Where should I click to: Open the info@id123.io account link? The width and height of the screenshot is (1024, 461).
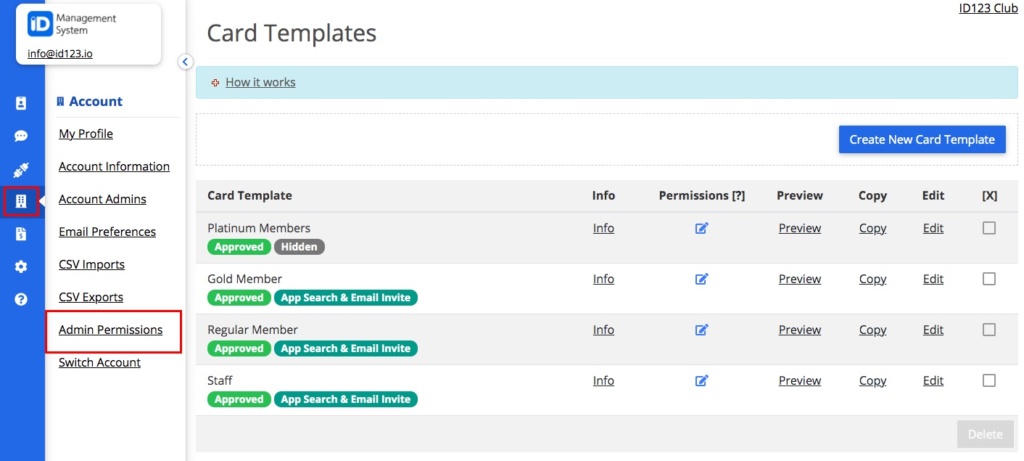click(60, 54)
